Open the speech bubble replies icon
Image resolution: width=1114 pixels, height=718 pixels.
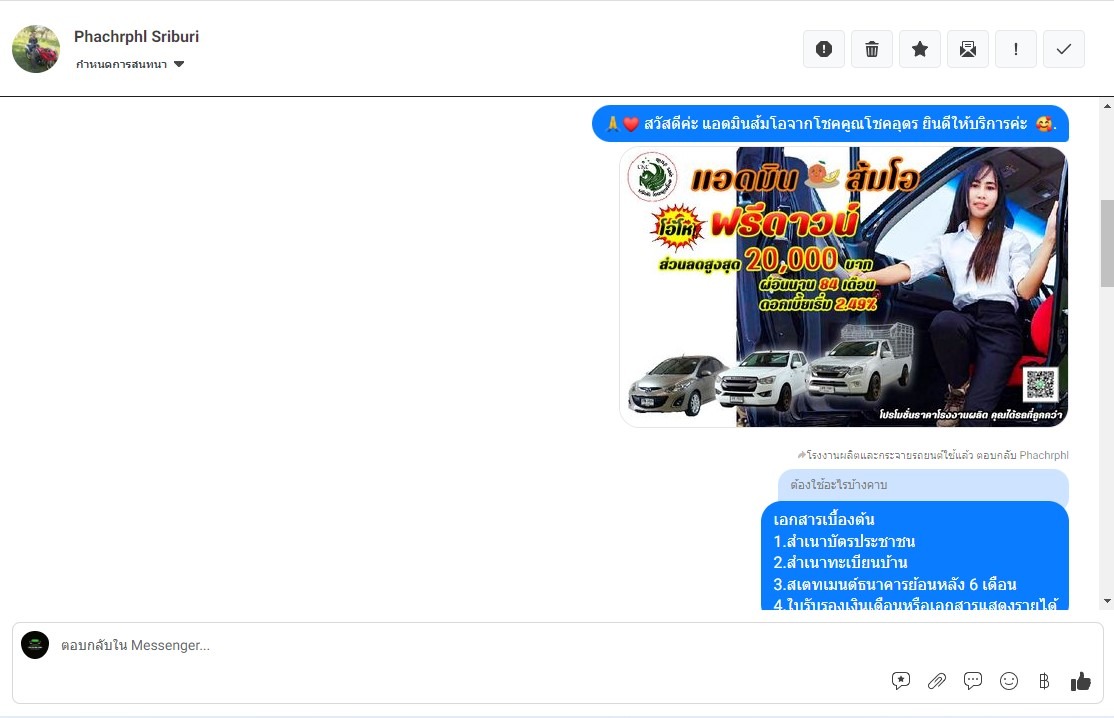[973, 681]
